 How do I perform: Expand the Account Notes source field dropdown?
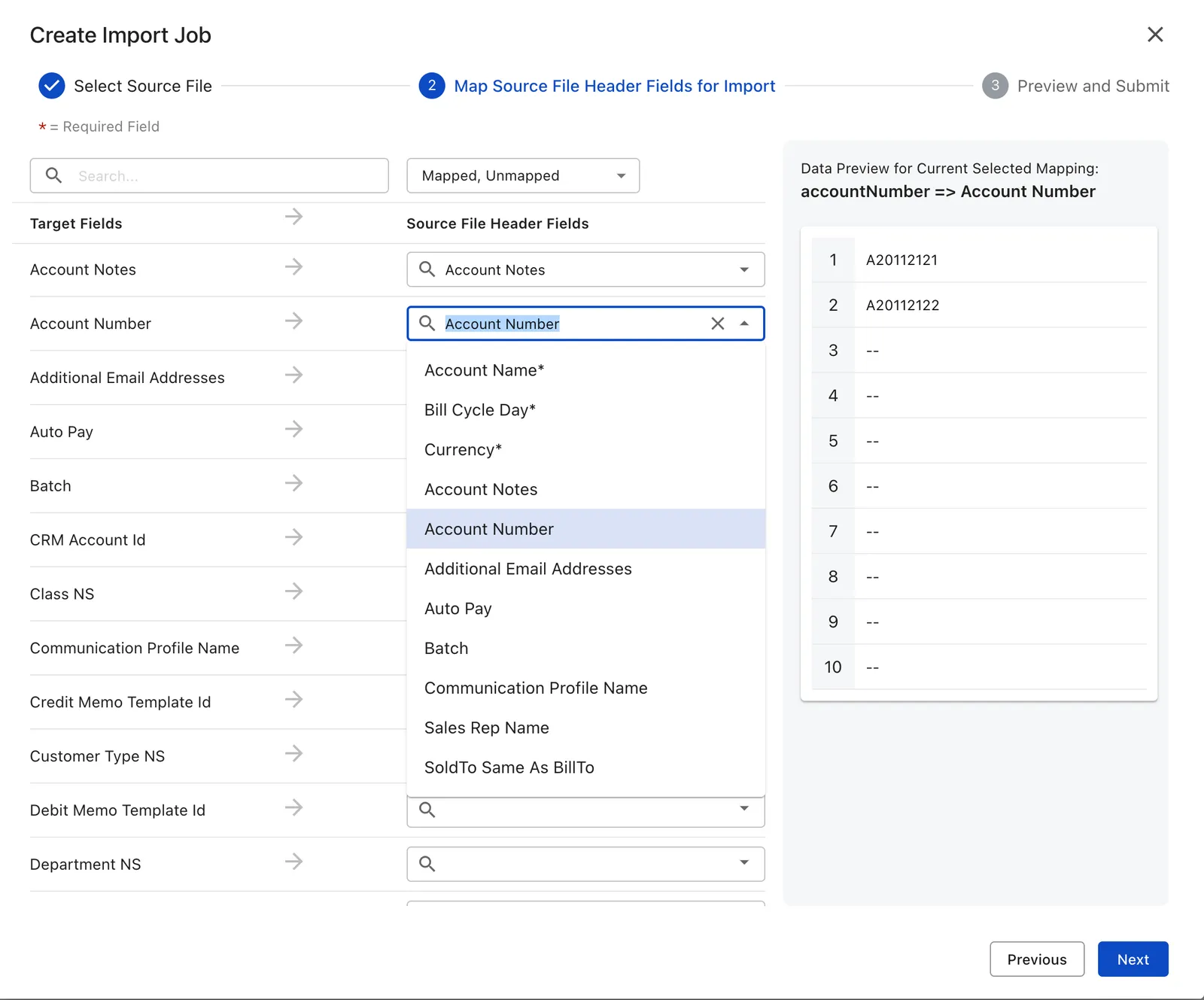coord(744,269)
